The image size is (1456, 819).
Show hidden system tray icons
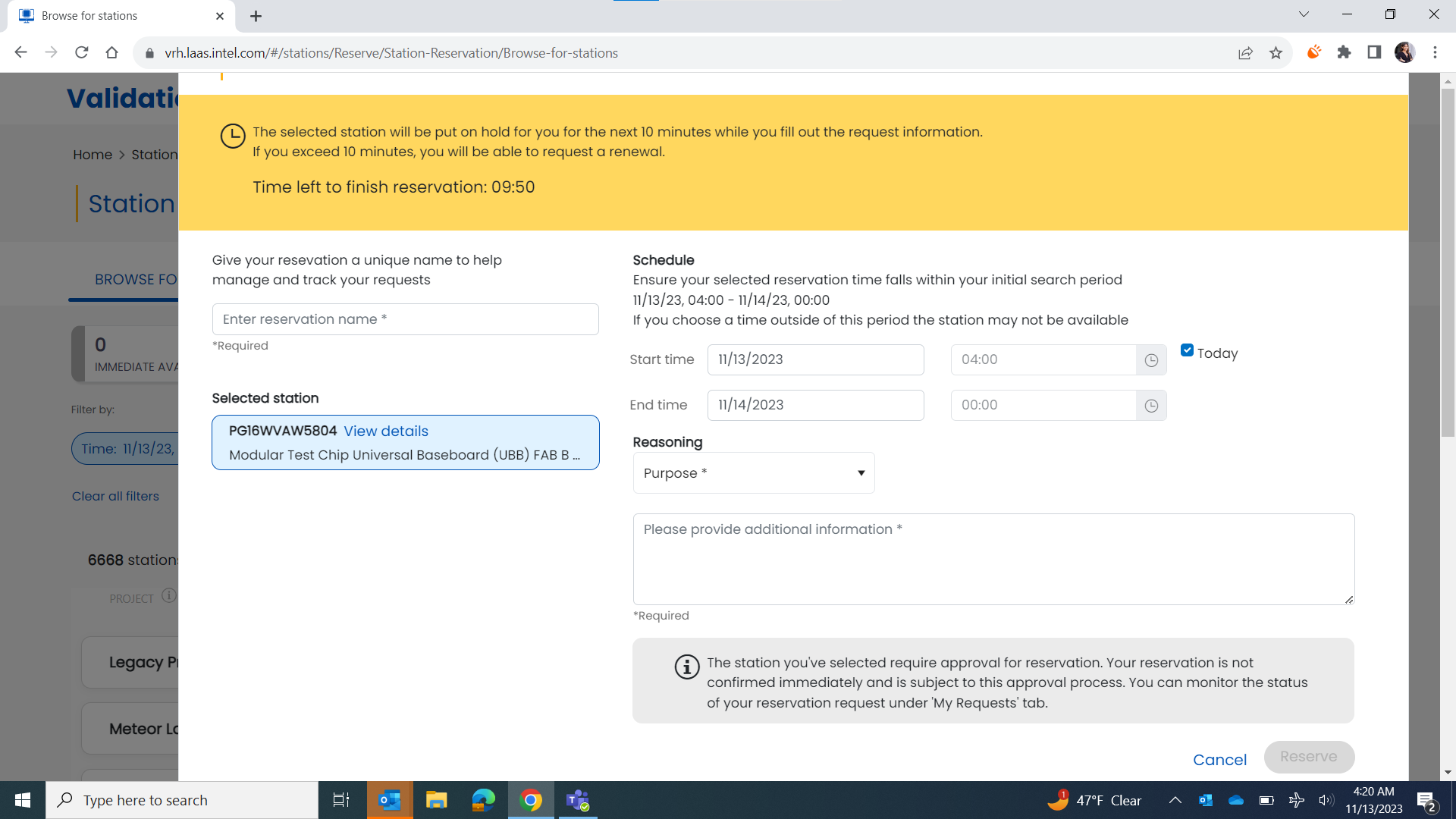[x=1175, y=800]
